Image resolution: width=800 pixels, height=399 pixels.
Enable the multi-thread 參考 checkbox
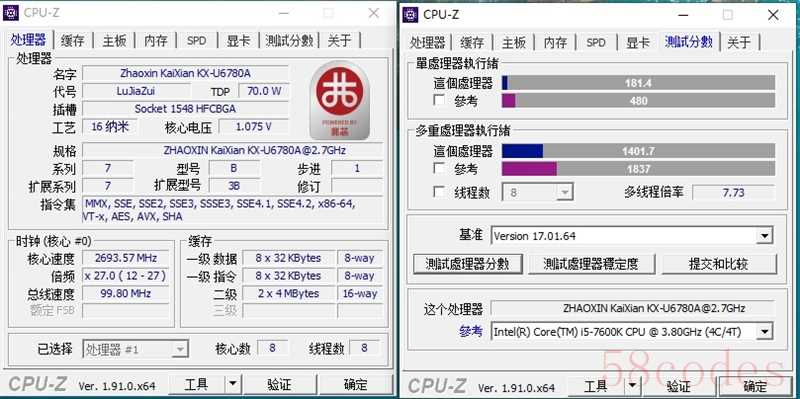[439, 168]
